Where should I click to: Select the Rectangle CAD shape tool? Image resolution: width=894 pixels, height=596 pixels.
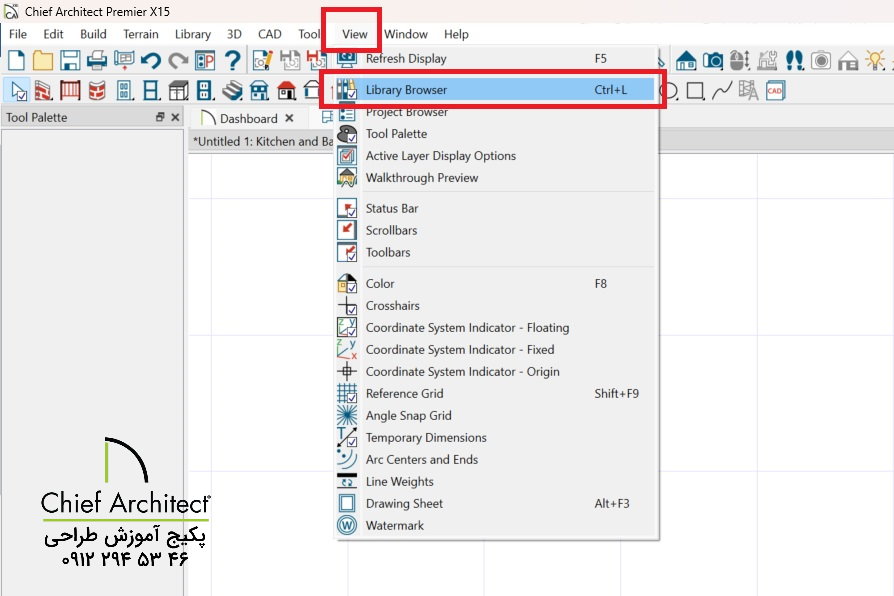tap(696, 91)
